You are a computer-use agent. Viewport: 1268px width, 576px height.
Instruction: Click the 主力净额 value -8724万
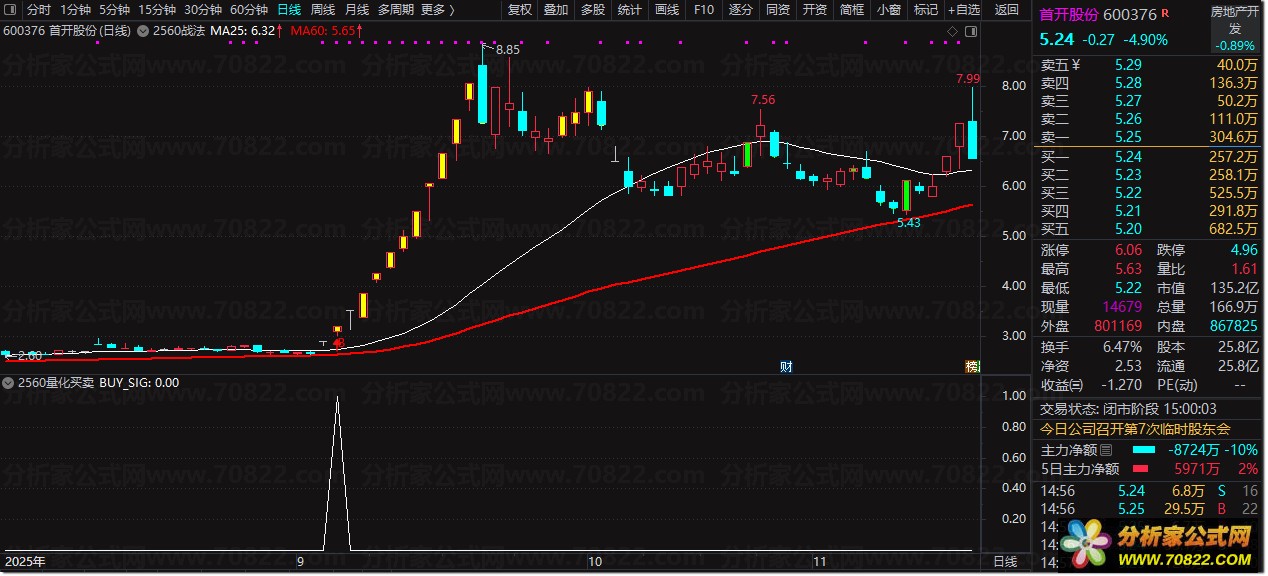1193,450
